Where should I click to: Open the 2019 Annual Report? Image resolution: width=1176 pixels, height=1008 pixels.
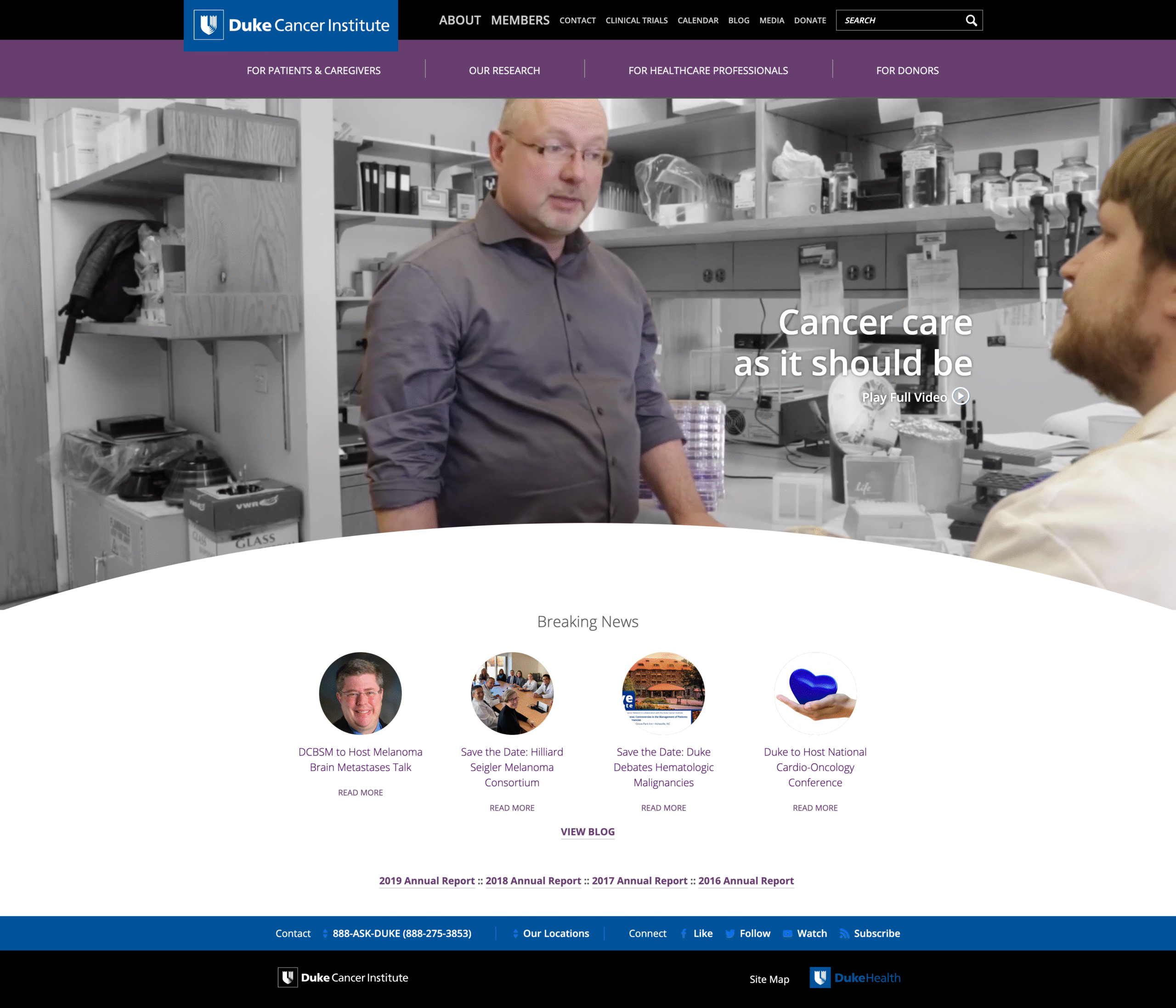point(427,881)
